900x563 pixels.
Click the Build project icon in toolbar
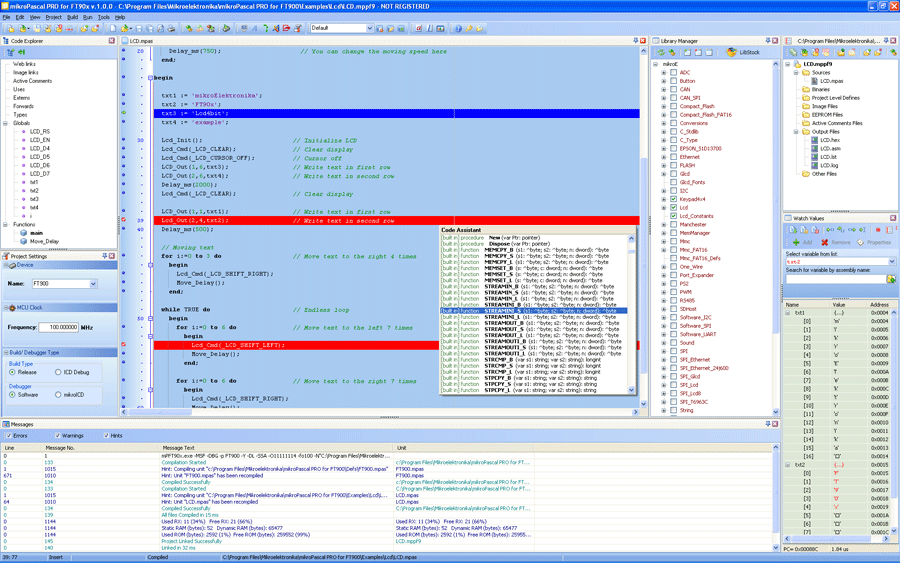point(189,28)
